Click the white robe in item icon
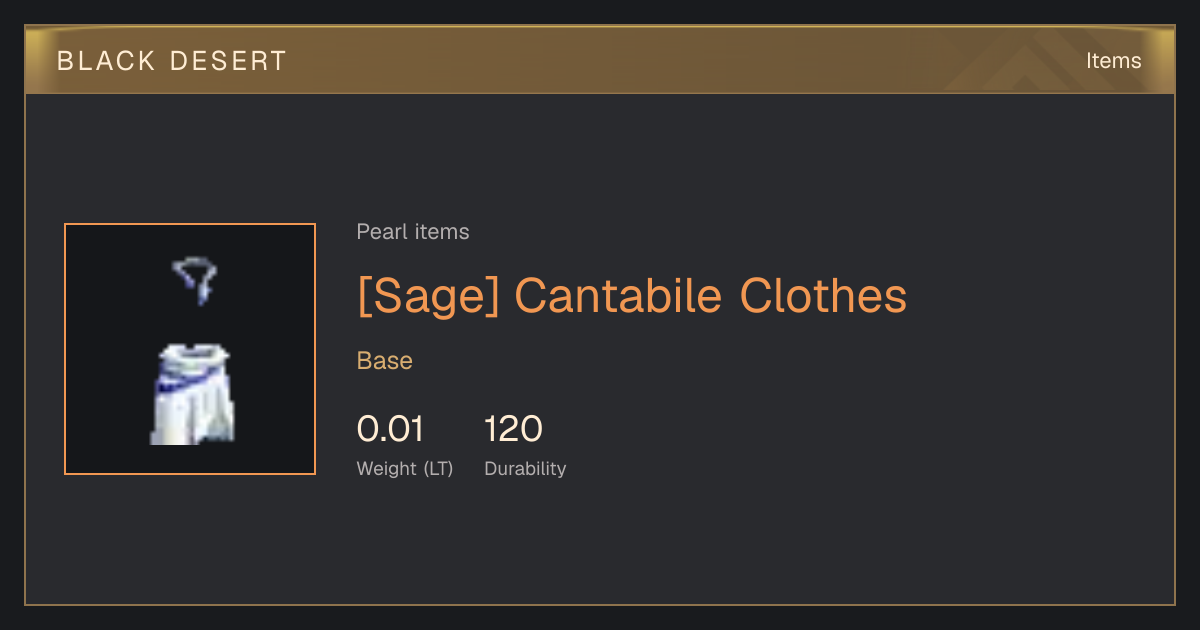This screenshot has height=630, width=1200. [x=192, y=393]
